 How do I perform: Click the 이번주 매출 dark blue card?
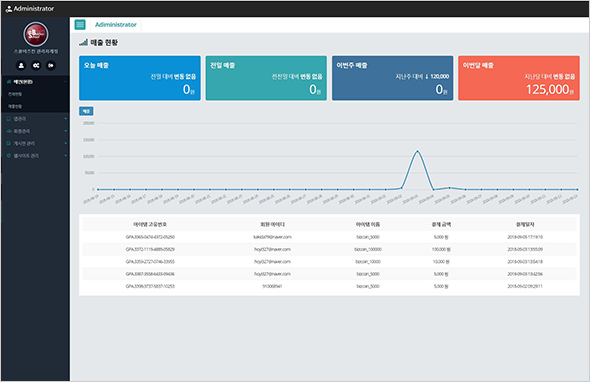(x=392, y=78)
